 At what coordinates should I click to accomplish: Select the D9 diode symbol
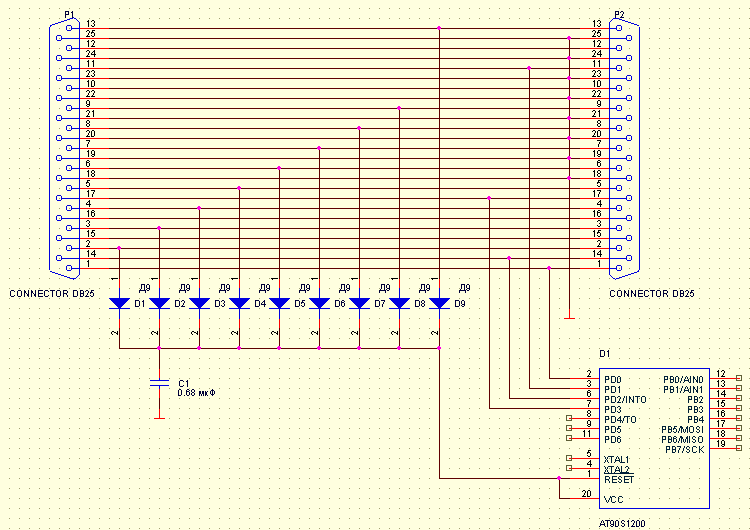(x=439, y=303)
